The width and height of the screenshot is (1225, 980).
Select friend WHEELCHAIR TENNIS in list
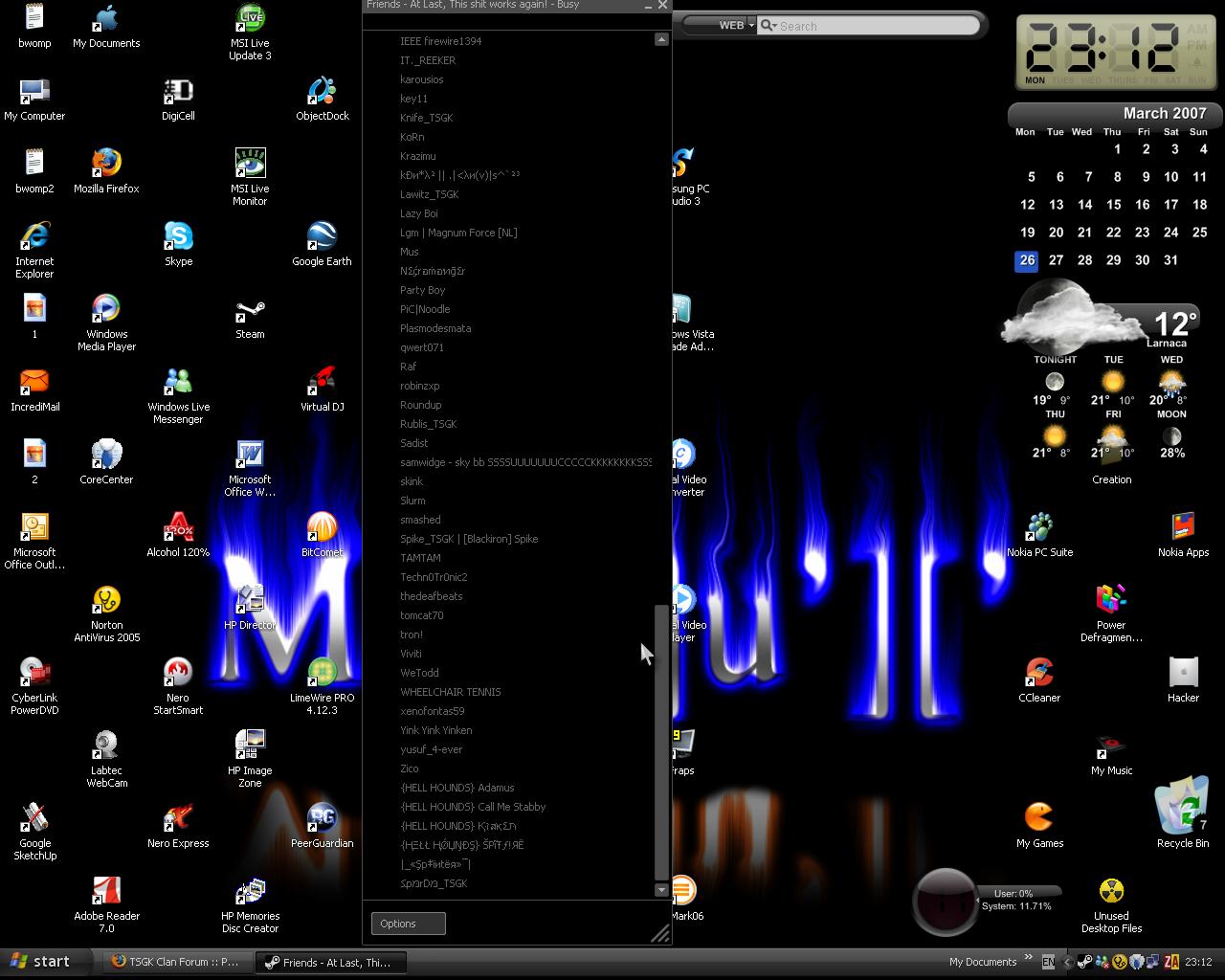[x=450, y=692]
